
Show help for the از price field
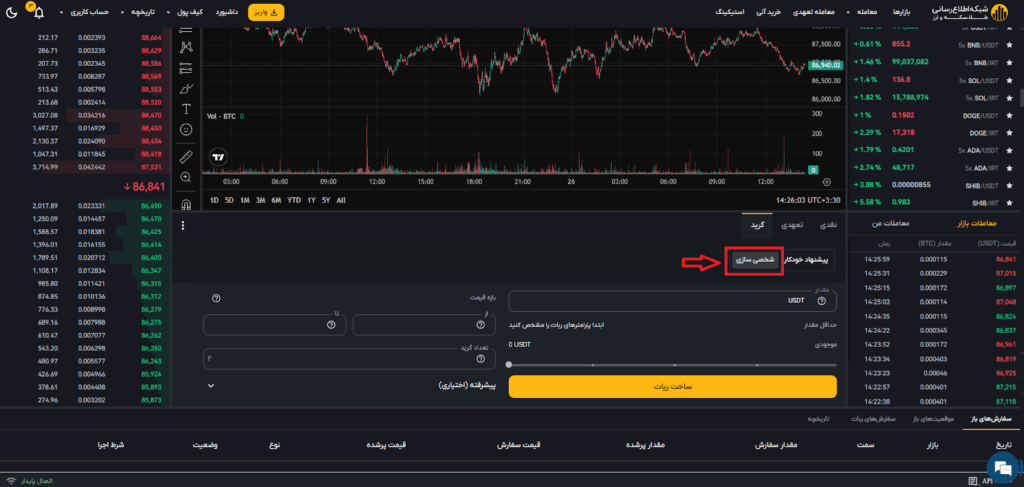coord(481,324)
